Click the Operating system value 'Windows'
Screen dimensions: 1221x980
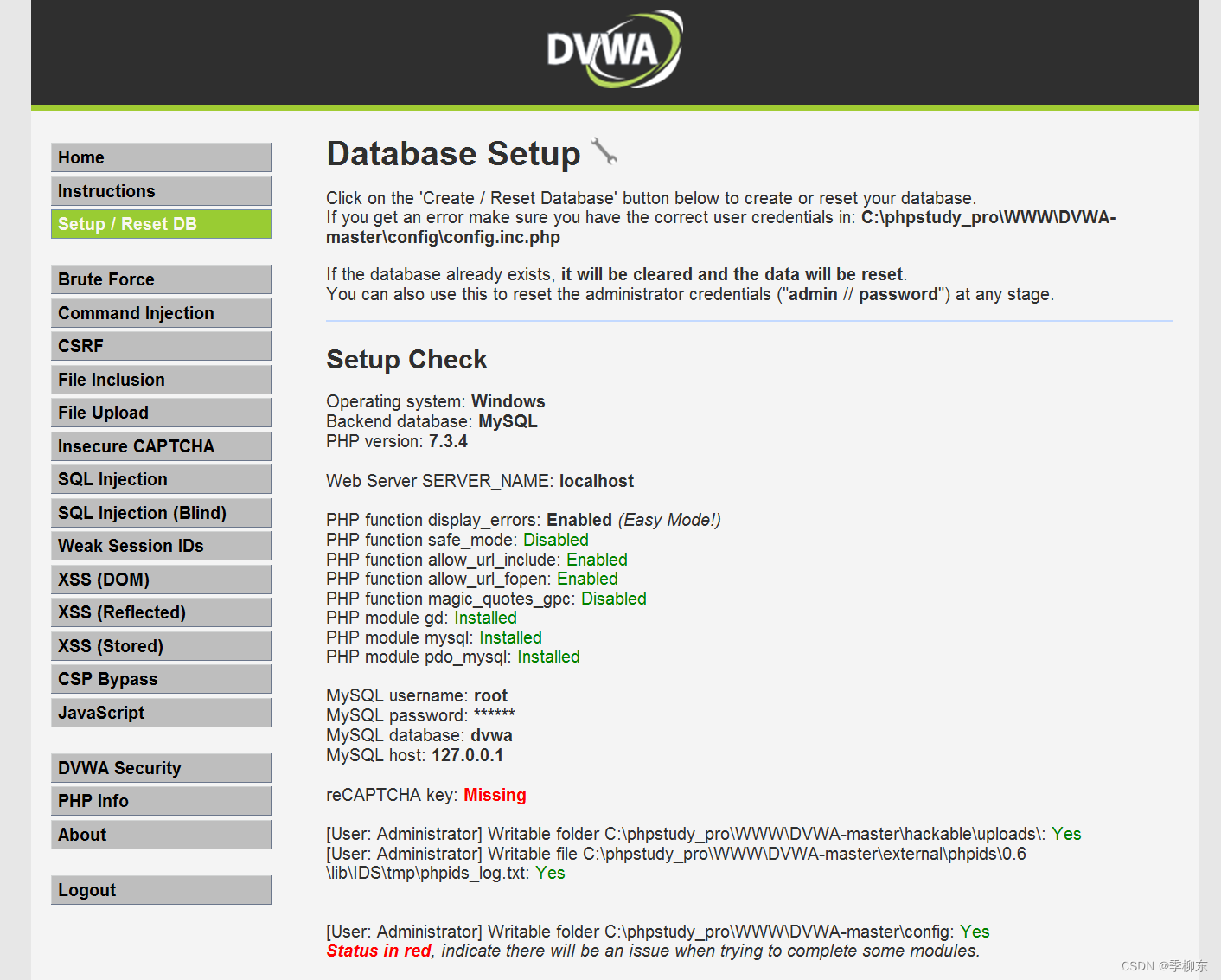(508, 401)
